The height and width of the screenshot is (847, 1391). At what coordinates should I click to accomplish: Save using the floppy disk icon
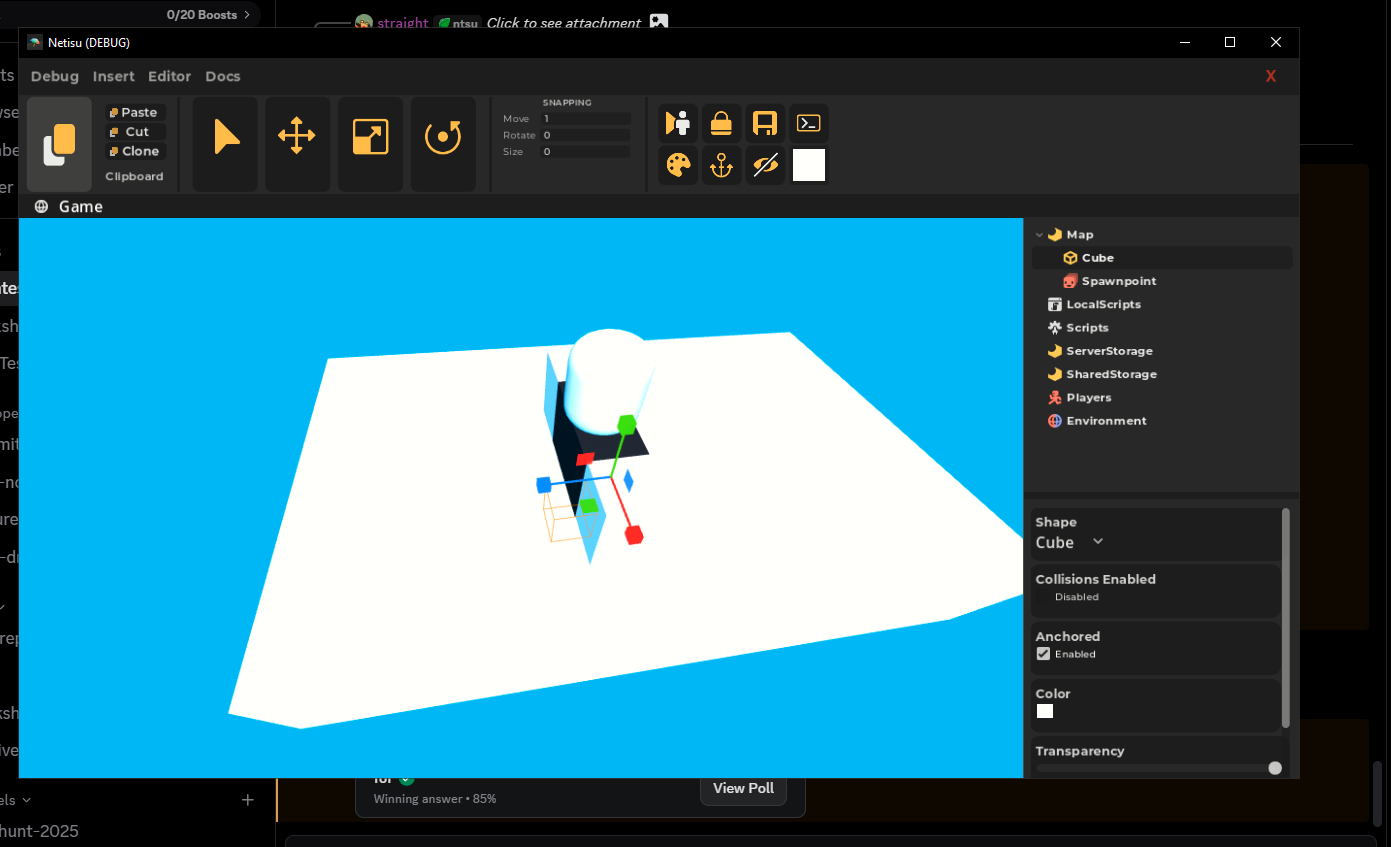pyautogui.click(x=765, y=123)
